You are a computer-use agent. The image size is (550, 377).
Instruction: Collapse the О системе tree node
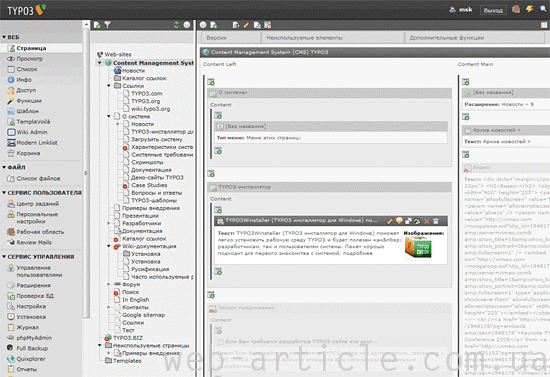point(109,116)
